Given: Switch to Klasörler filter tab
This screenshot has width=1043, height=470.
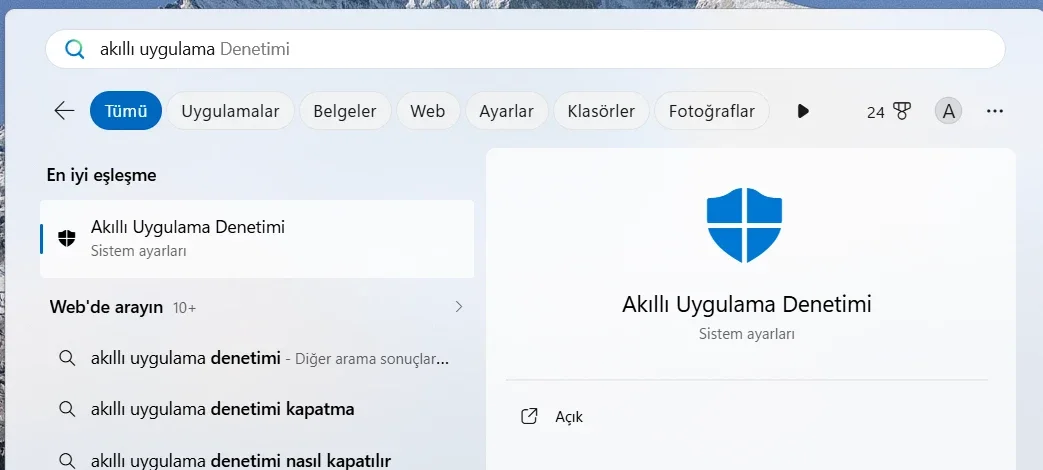Looking at the screenshot, I should tap(601, 111).
